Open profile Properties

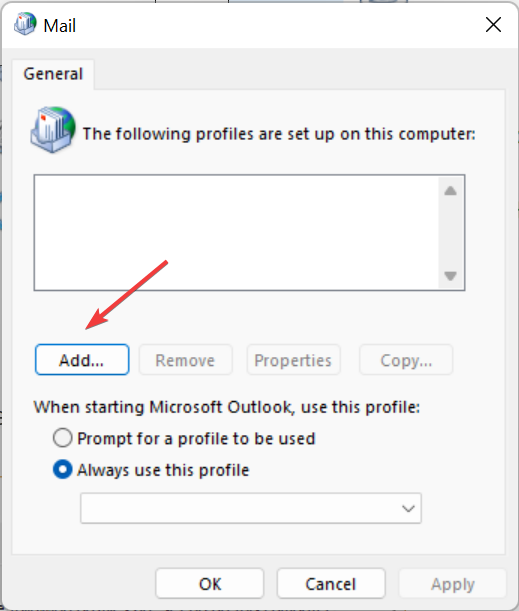click(x=293, y=360)
